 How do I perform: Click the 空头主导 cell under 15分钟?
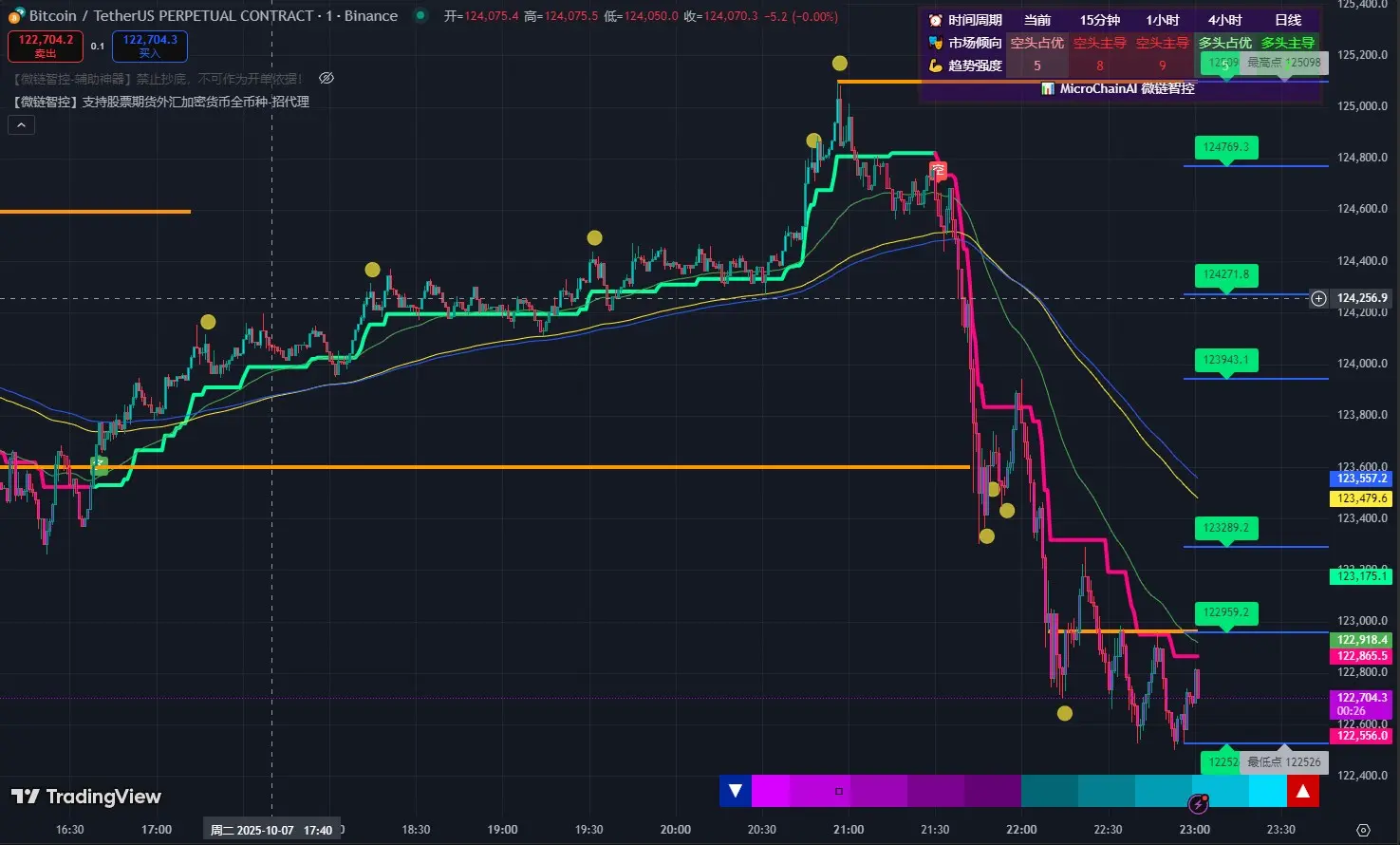(1100, 43)
